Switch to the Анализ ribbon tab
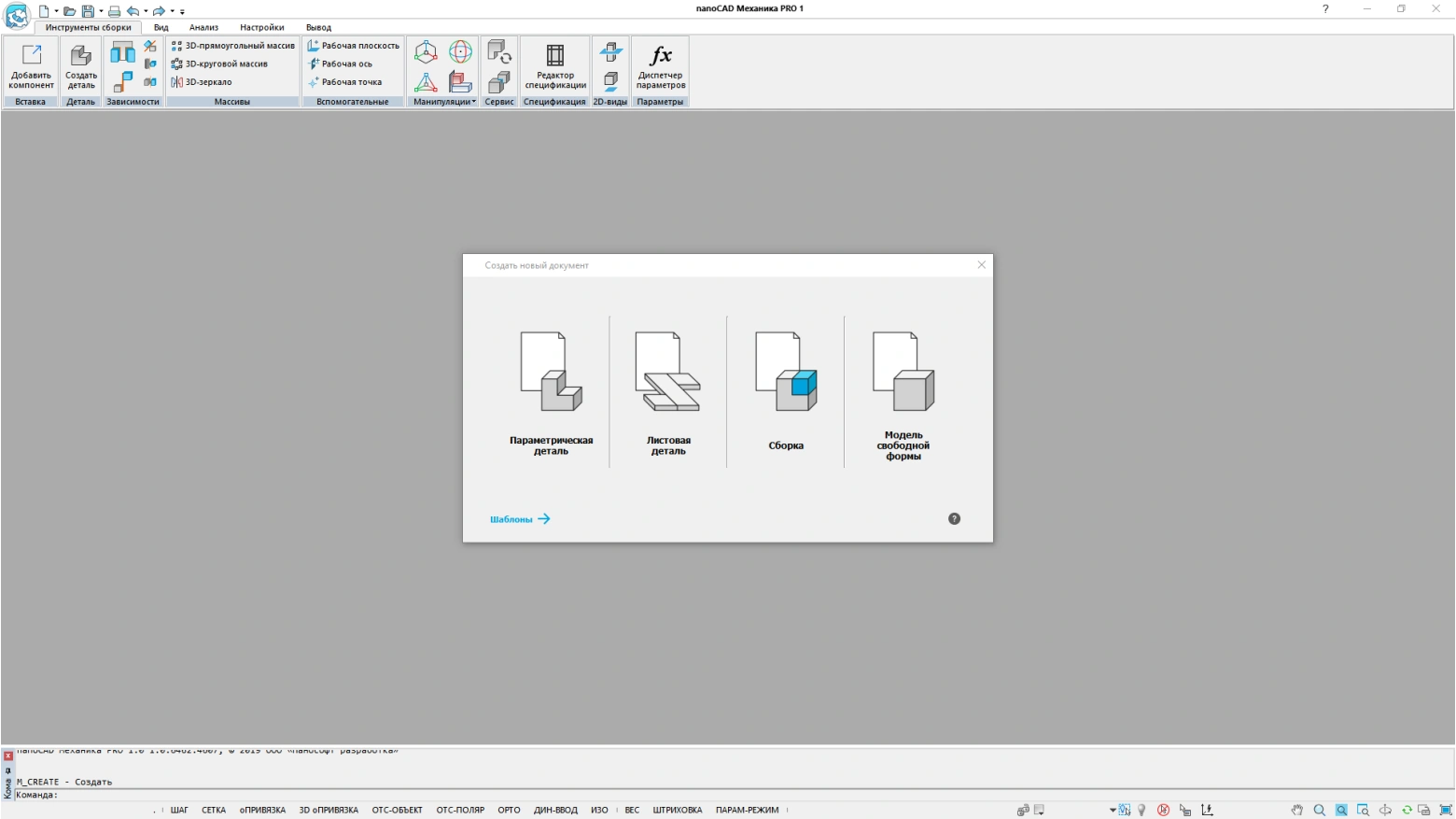The image size is (1456, 819). pyautogui.click(x=203, y=28)
